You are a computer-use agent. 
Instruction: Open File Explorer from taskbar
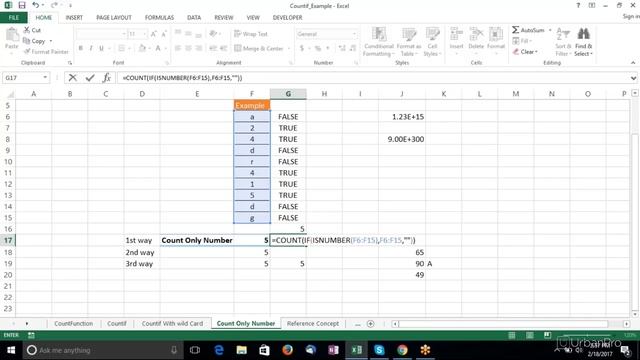click(x=242, y=350)
